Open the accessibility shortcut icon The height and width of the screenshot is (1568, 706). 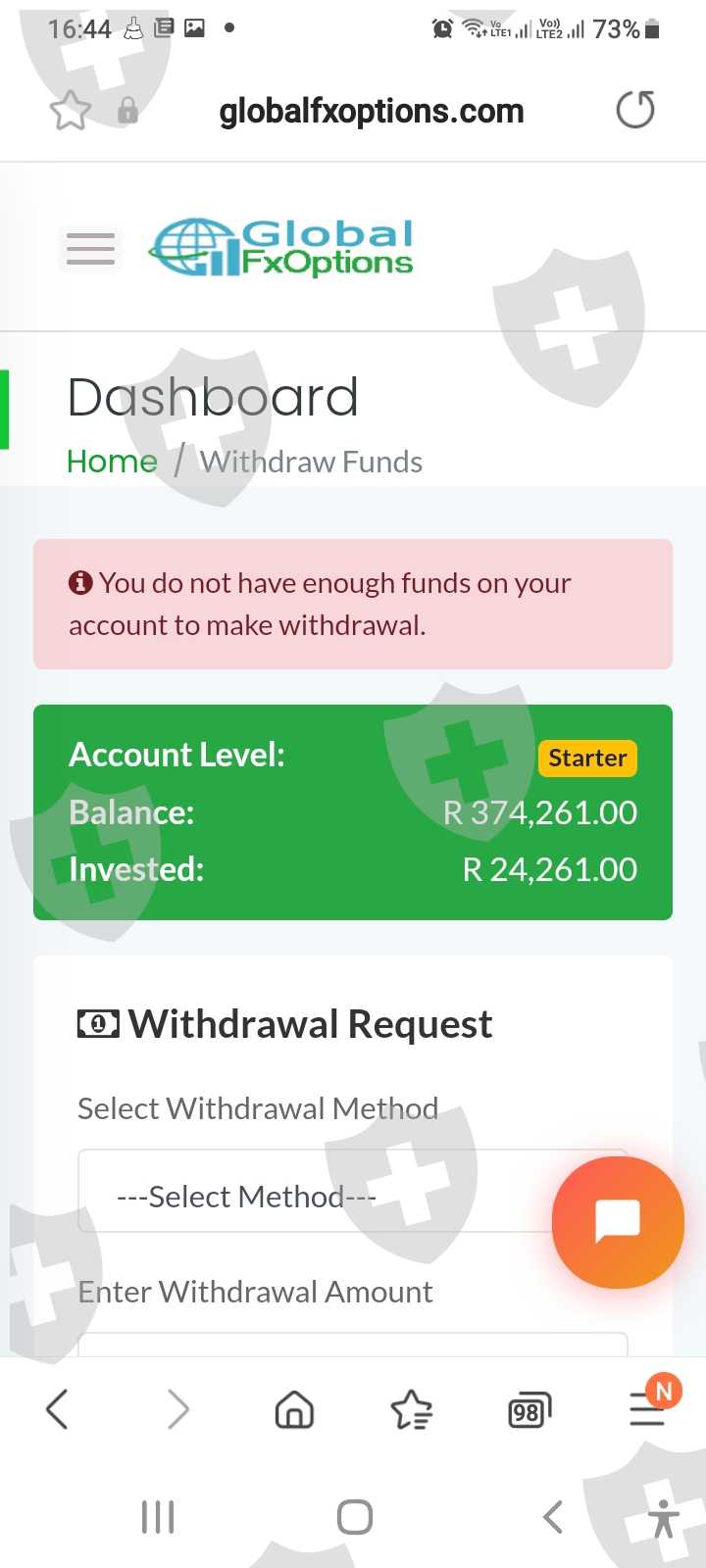pos(664,1518)
